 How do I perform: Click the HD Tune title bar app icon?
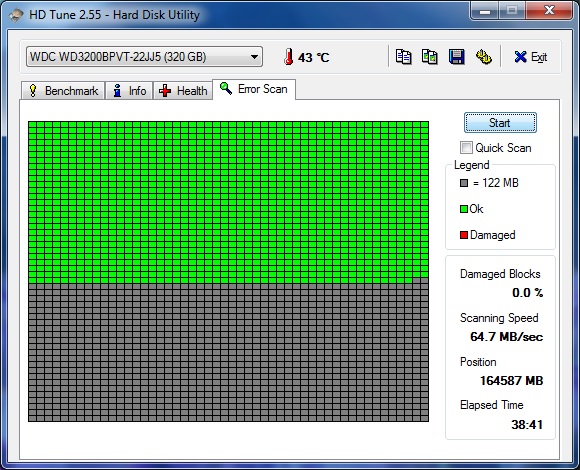tap(16, 15)
